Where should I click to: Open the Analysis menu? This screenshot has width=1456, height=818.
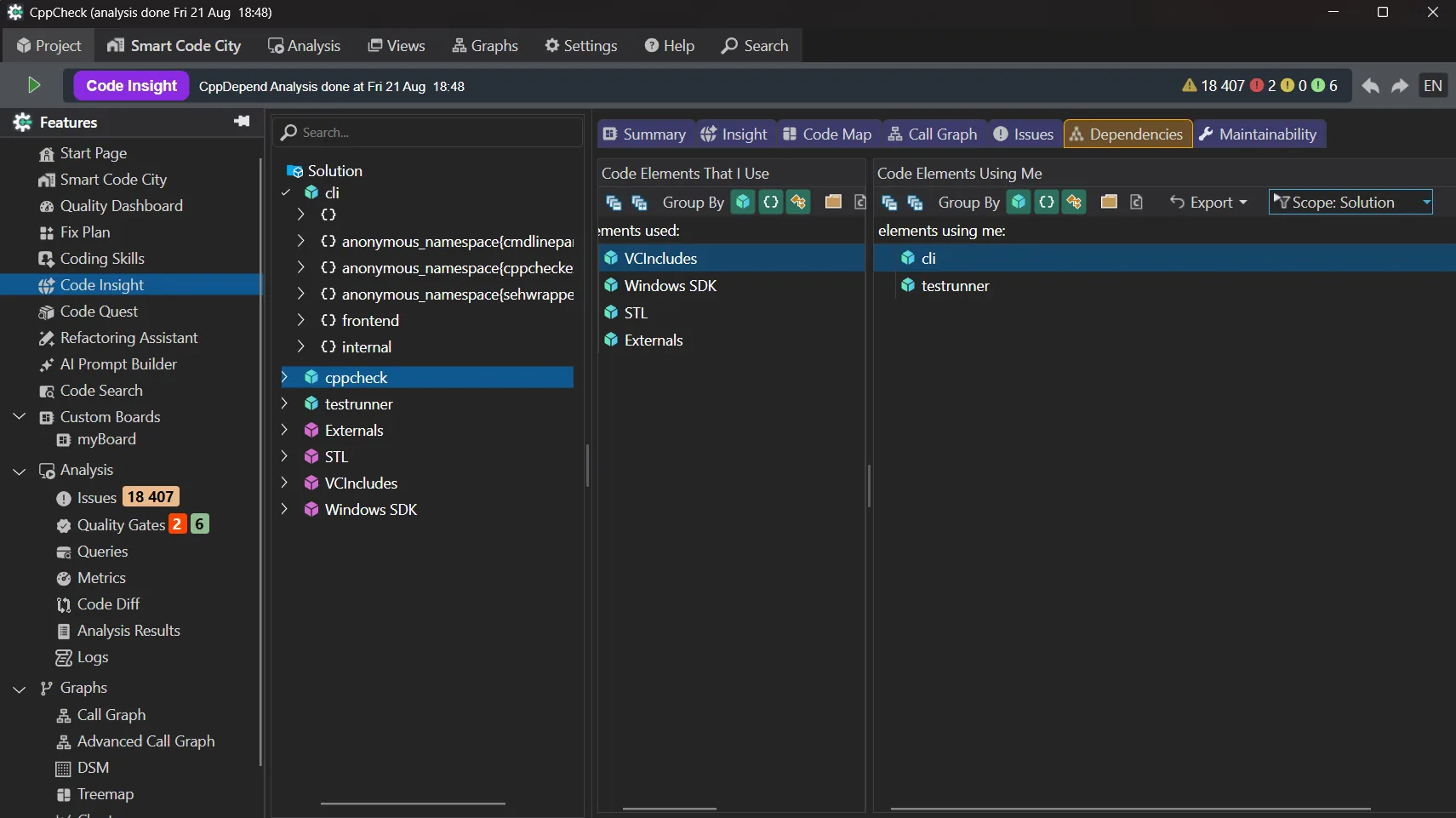(x=304, y=45)
